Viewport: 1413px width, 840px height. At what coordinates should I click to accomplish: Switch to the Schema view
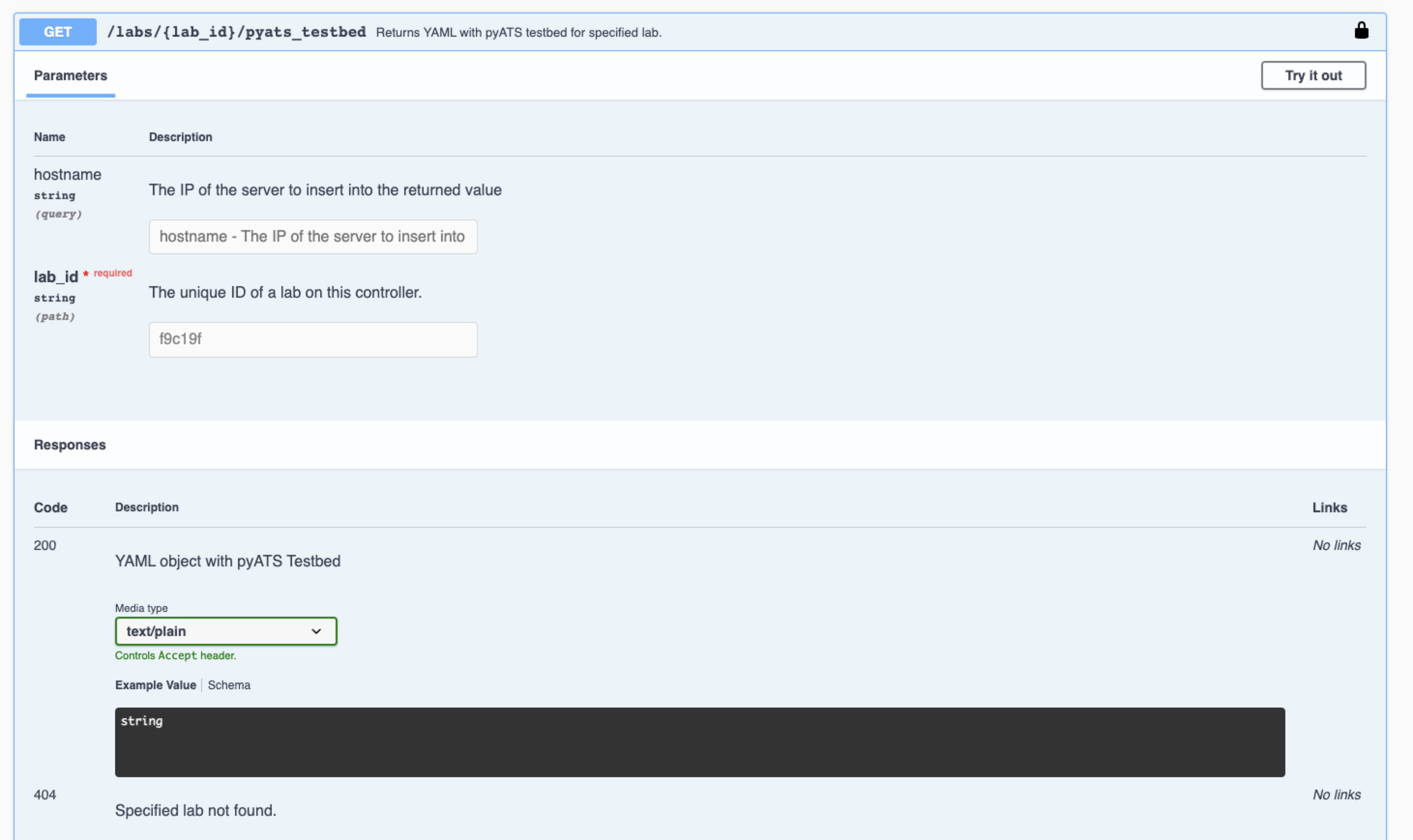[x=229, y=685]
